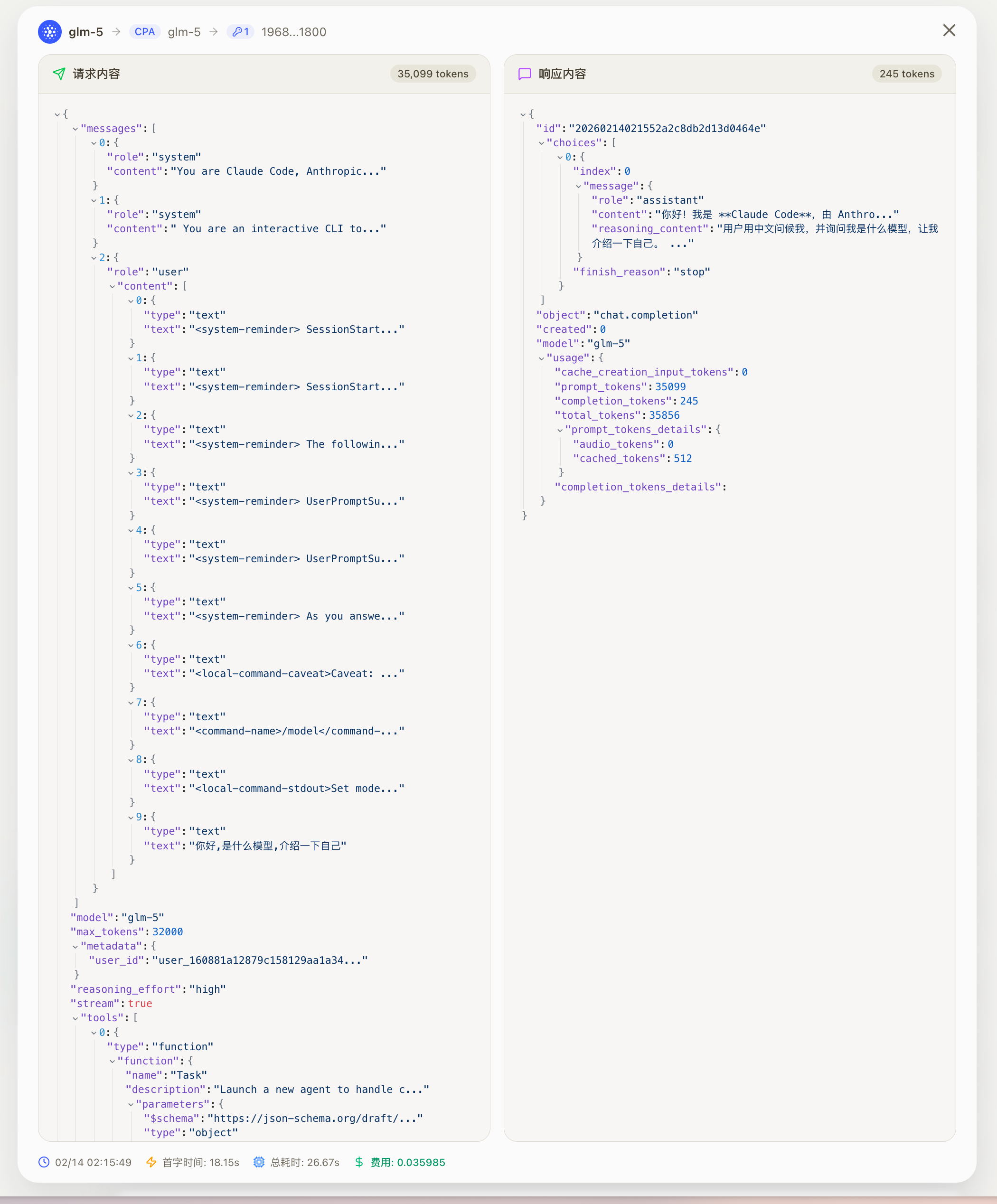Click the lightning first-token time icon
Screen dimensions: 997x1204
(x=151, y=1162)
